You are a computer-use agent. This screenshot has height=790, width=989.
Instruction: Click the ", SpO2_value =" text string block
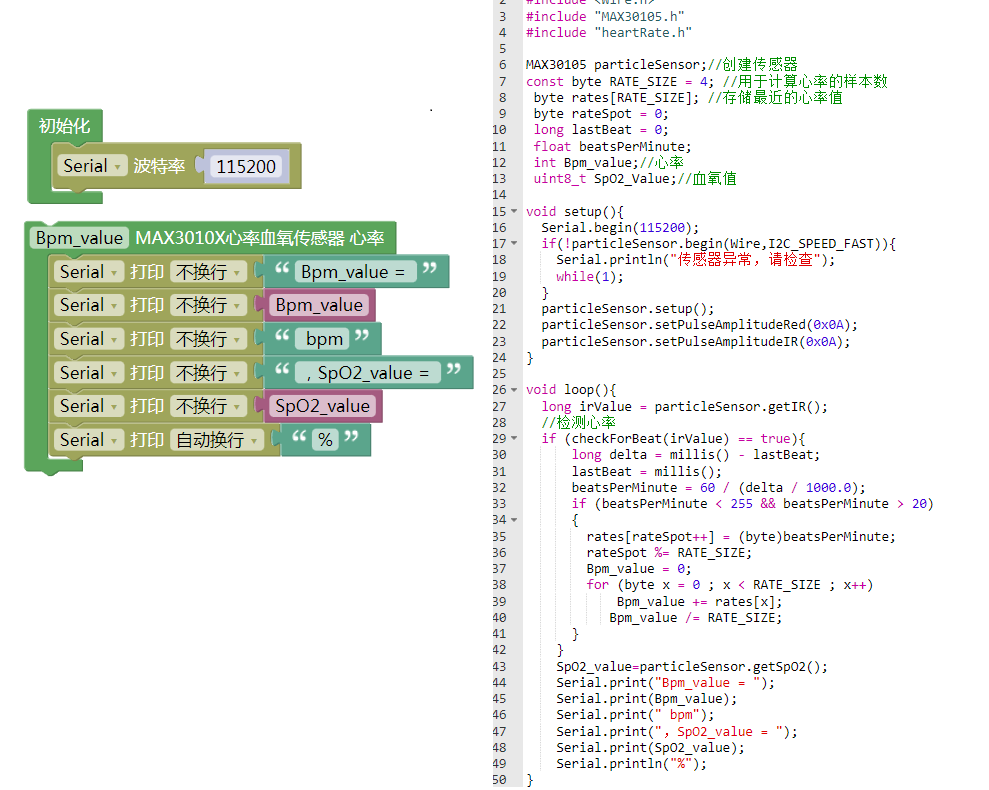pyautogui.click(x=368, y=373)
